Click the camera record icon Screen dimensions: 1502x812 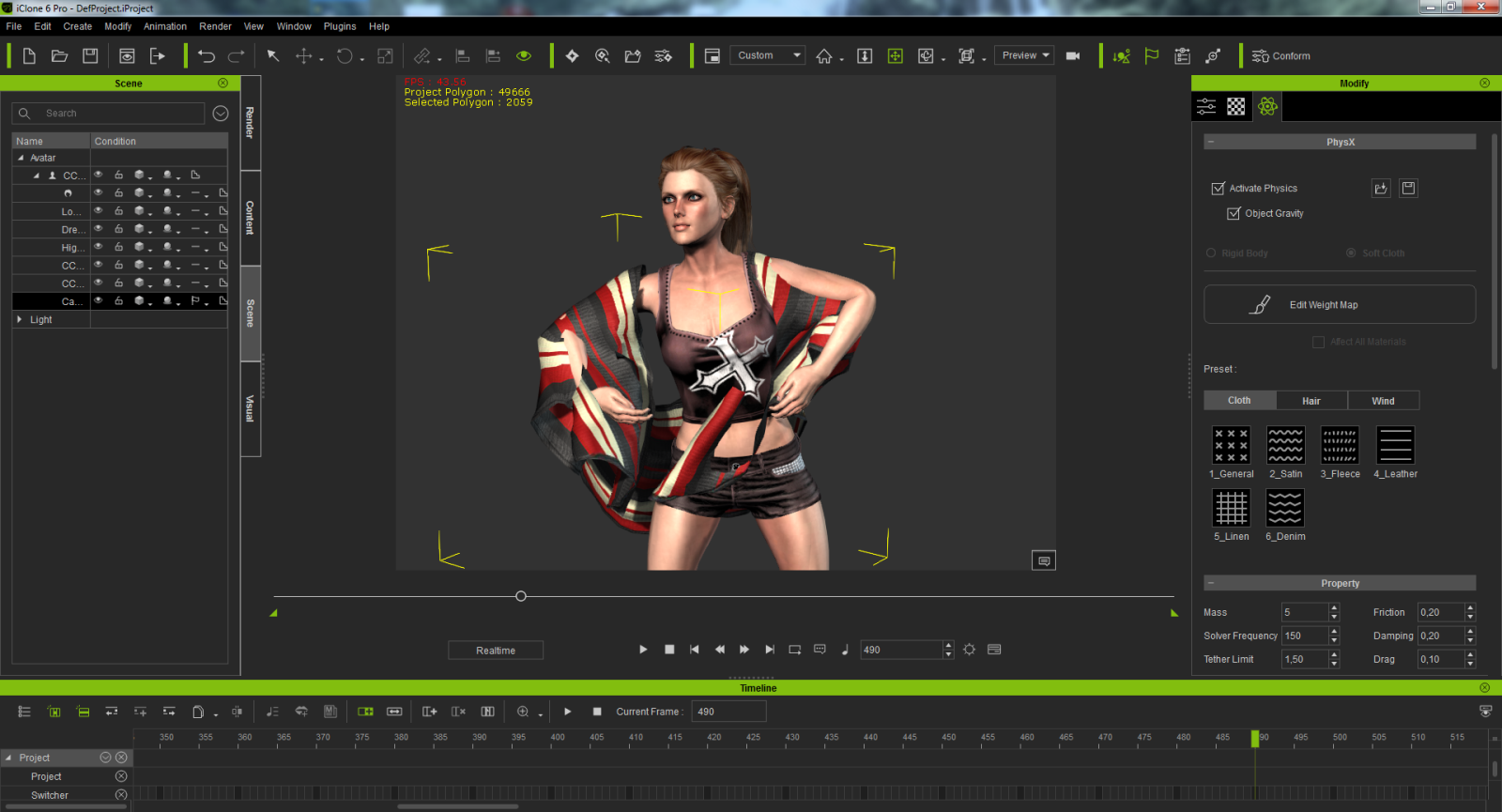[1073, 56]
